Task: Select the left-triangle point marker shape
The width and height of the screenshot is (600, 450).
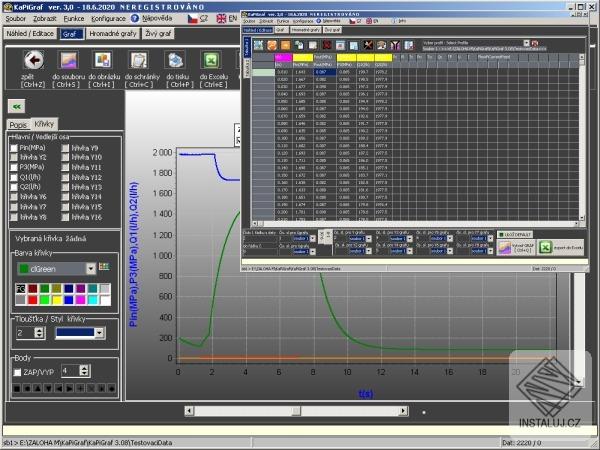Action: tap(59, 388)
